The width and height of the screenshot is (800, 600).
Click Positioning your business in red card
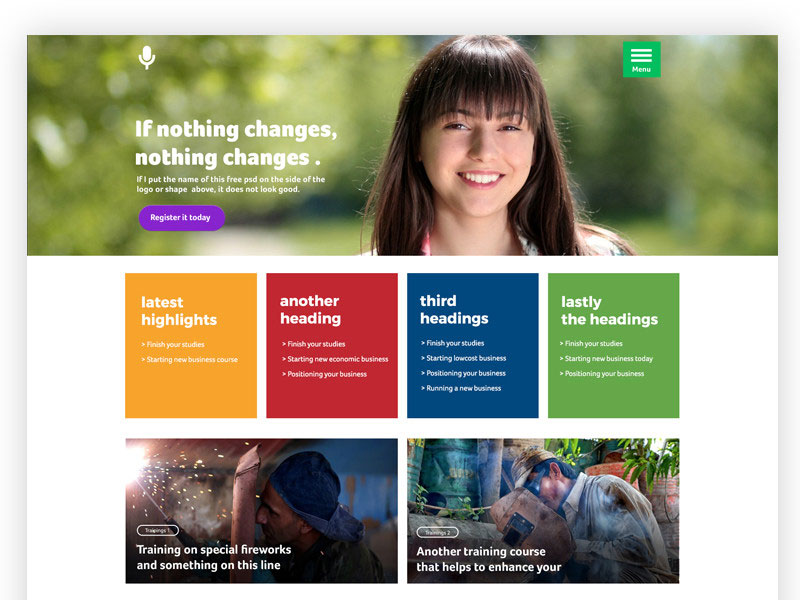(324, 374)
